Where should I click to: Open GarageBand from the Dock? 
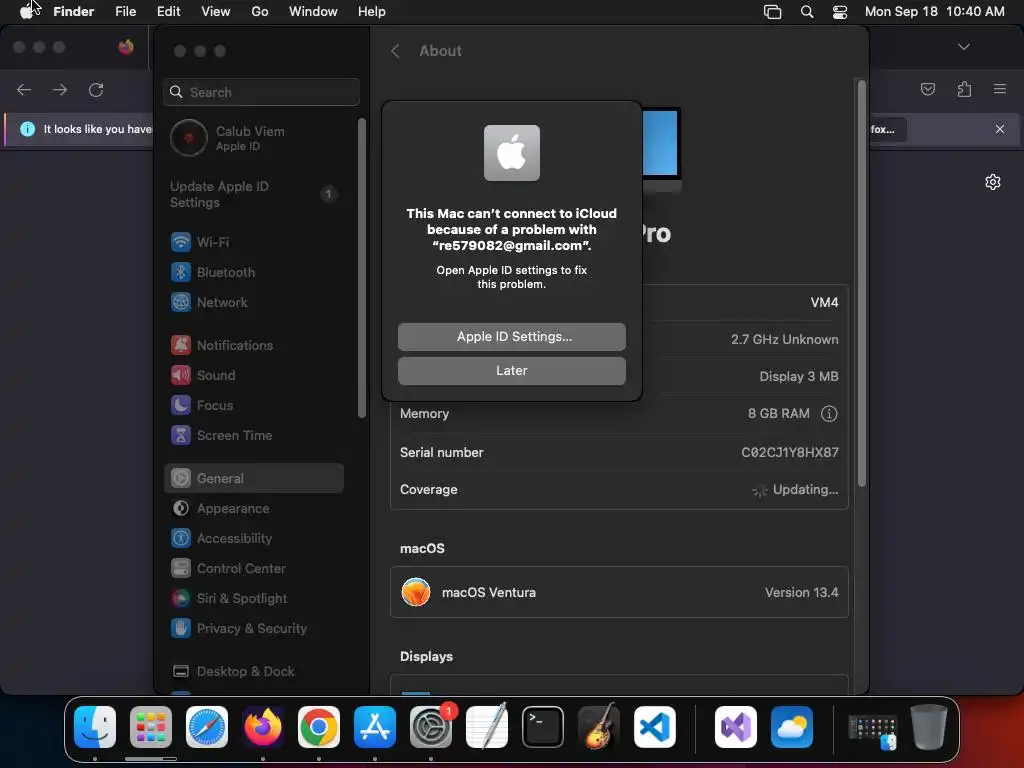(x=598, y=727)
